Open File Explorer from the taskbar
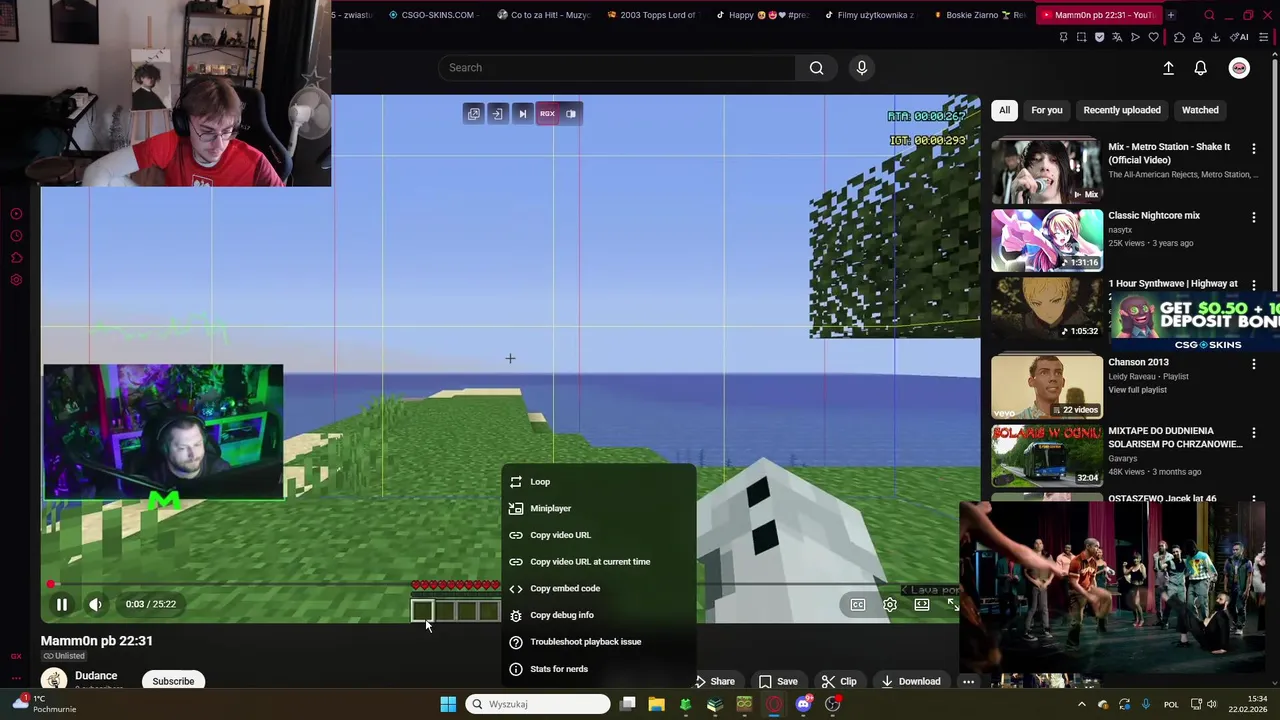Screen dimensions: 1280x720 pyautogui.click(x=656, y=704)
